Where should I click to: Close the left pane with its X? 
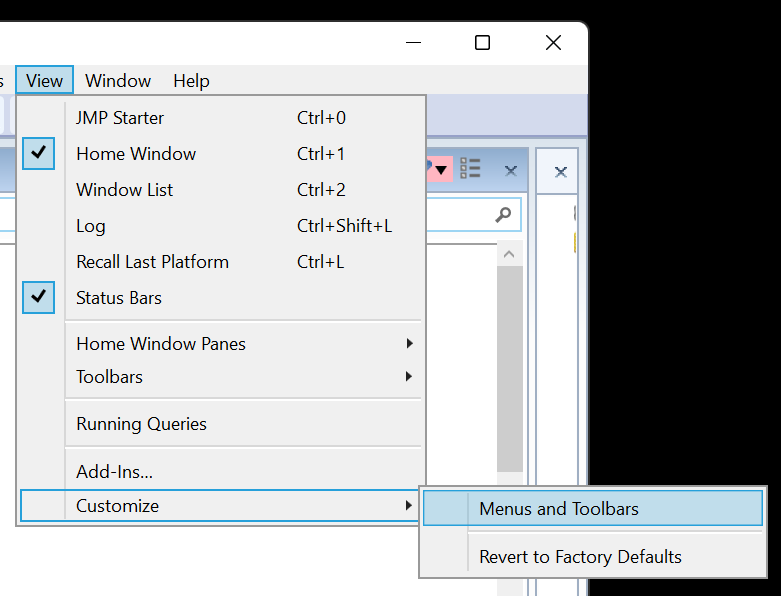pyautogui.click(x=510, y=171)
